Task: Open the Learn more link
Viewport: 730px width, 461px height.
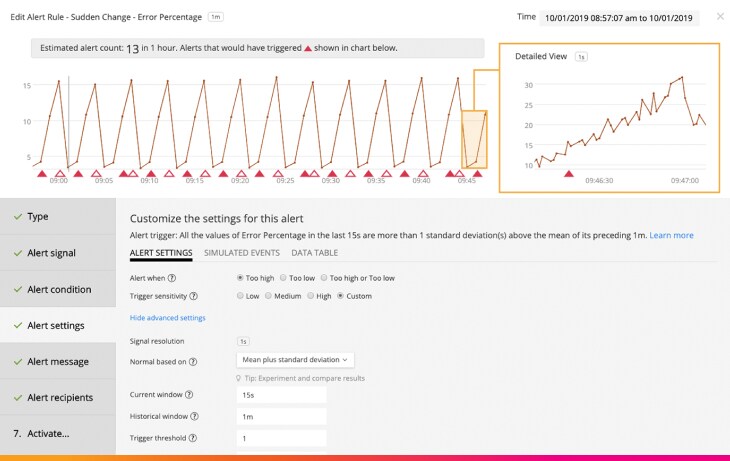Action: (x=671, y=235)
